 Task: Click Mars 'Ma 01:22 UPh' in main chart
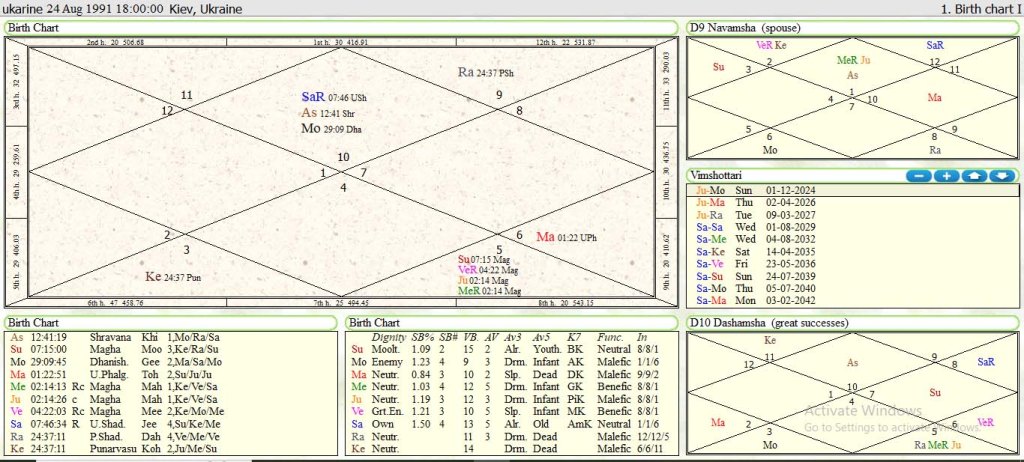pyautogui.click(x=567, y=237)
